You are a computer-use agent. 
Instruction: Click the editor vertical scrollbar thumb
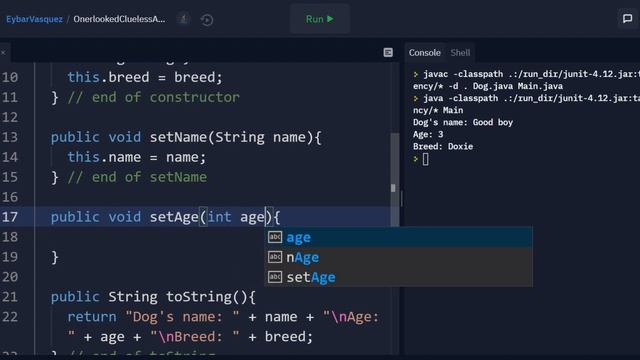(394, 180)
